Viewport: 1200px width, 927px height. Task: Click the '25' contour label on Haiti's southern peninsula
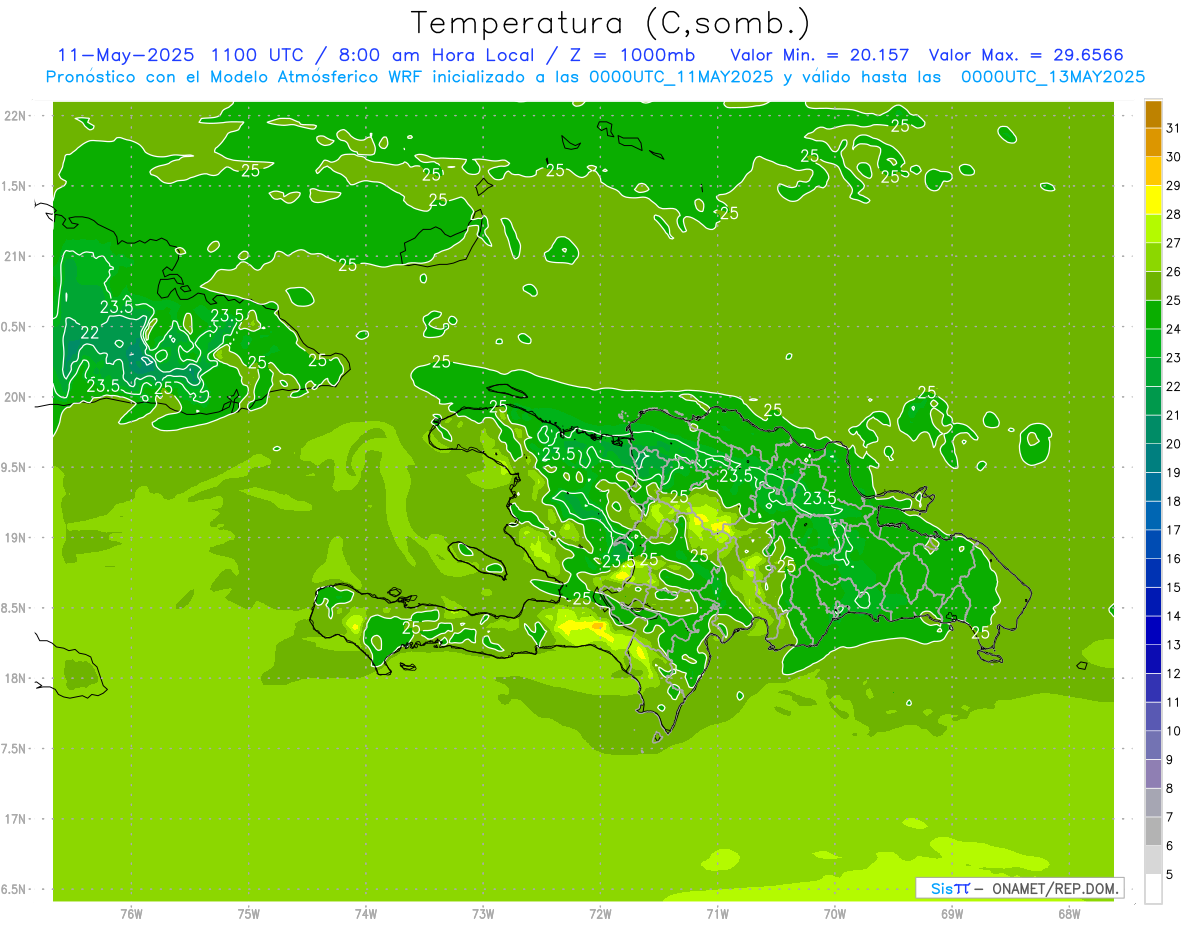[x=410, y=628]
